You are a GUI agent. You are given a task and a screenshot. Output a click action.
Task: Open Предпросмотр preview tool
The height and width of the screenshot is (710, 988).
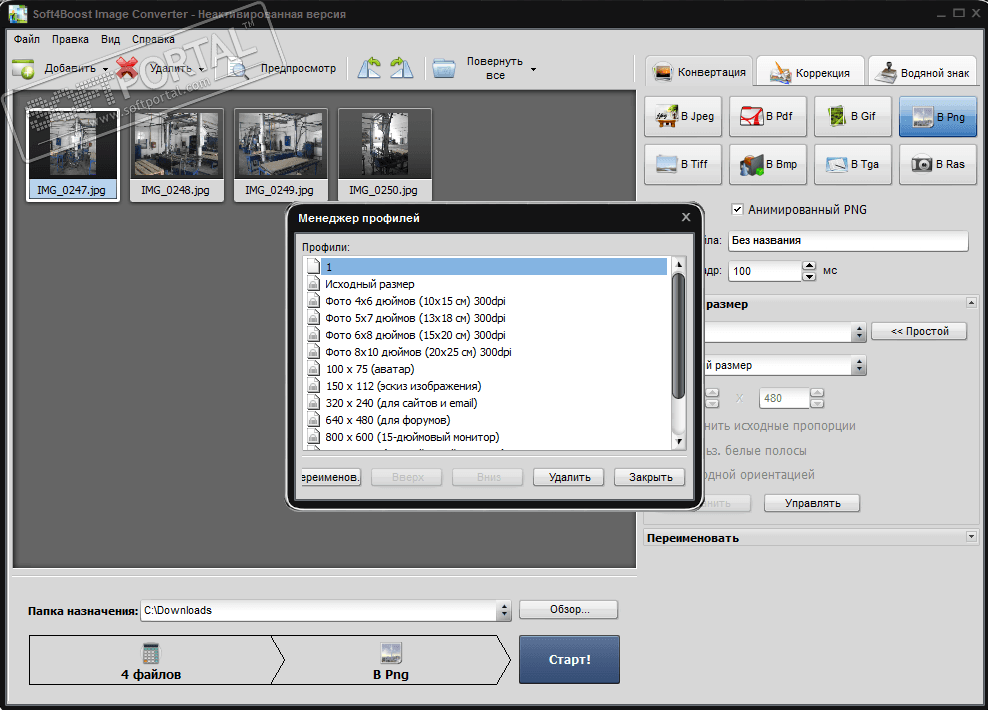[282, 68]
